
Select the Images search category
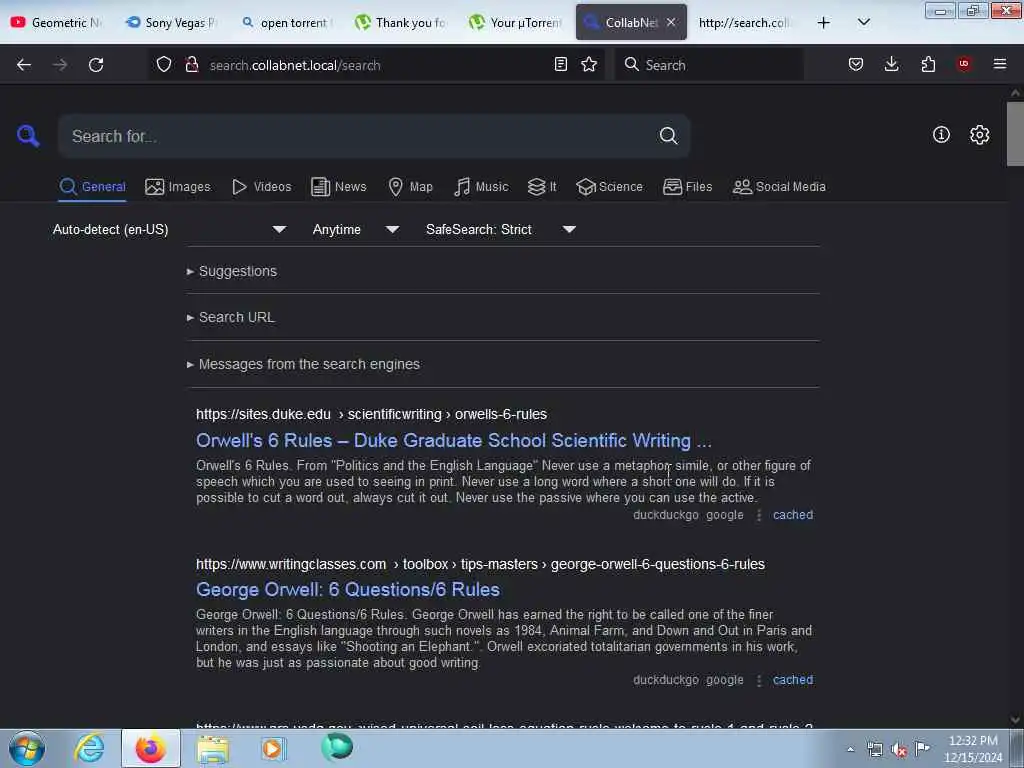(178, 187)
